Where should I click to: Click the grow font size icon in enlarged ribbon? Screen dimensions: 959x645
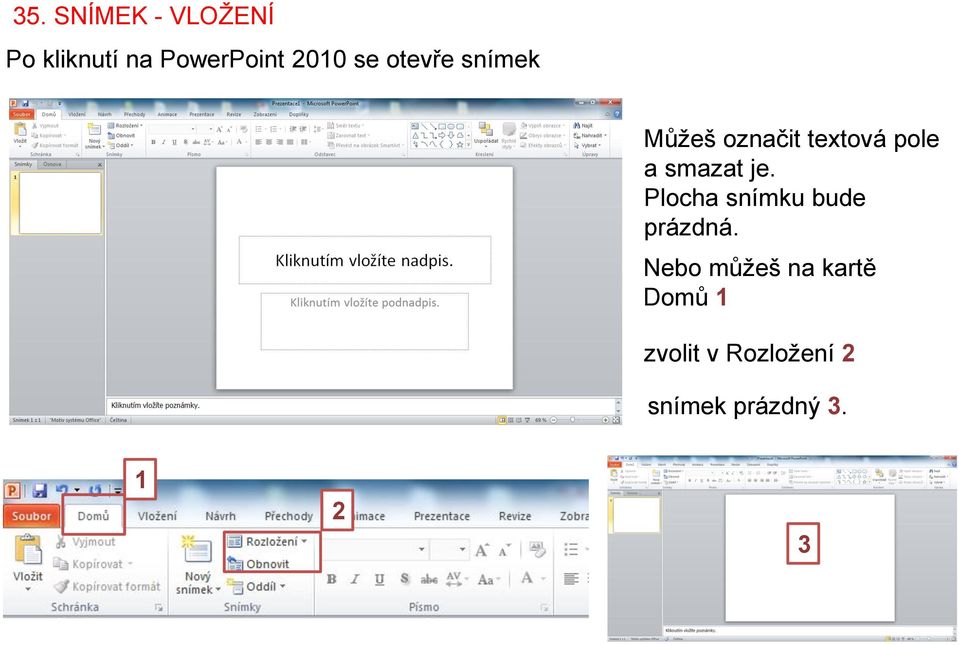482,550
